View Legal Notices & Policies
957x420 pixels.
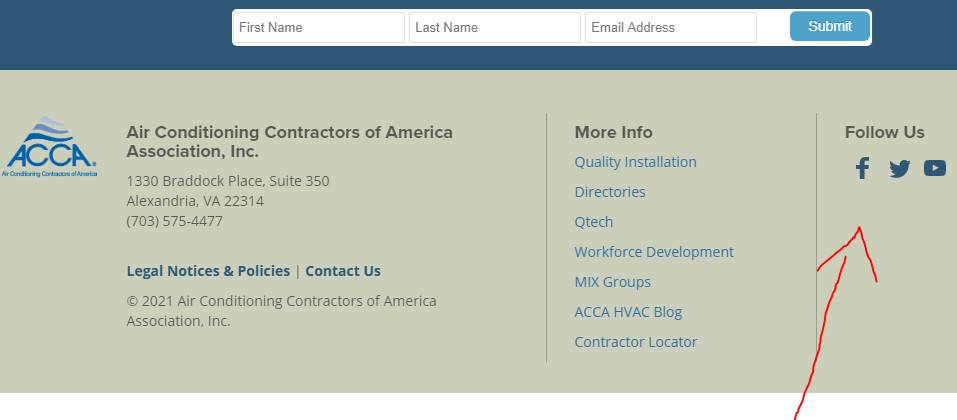coord(208,271)
